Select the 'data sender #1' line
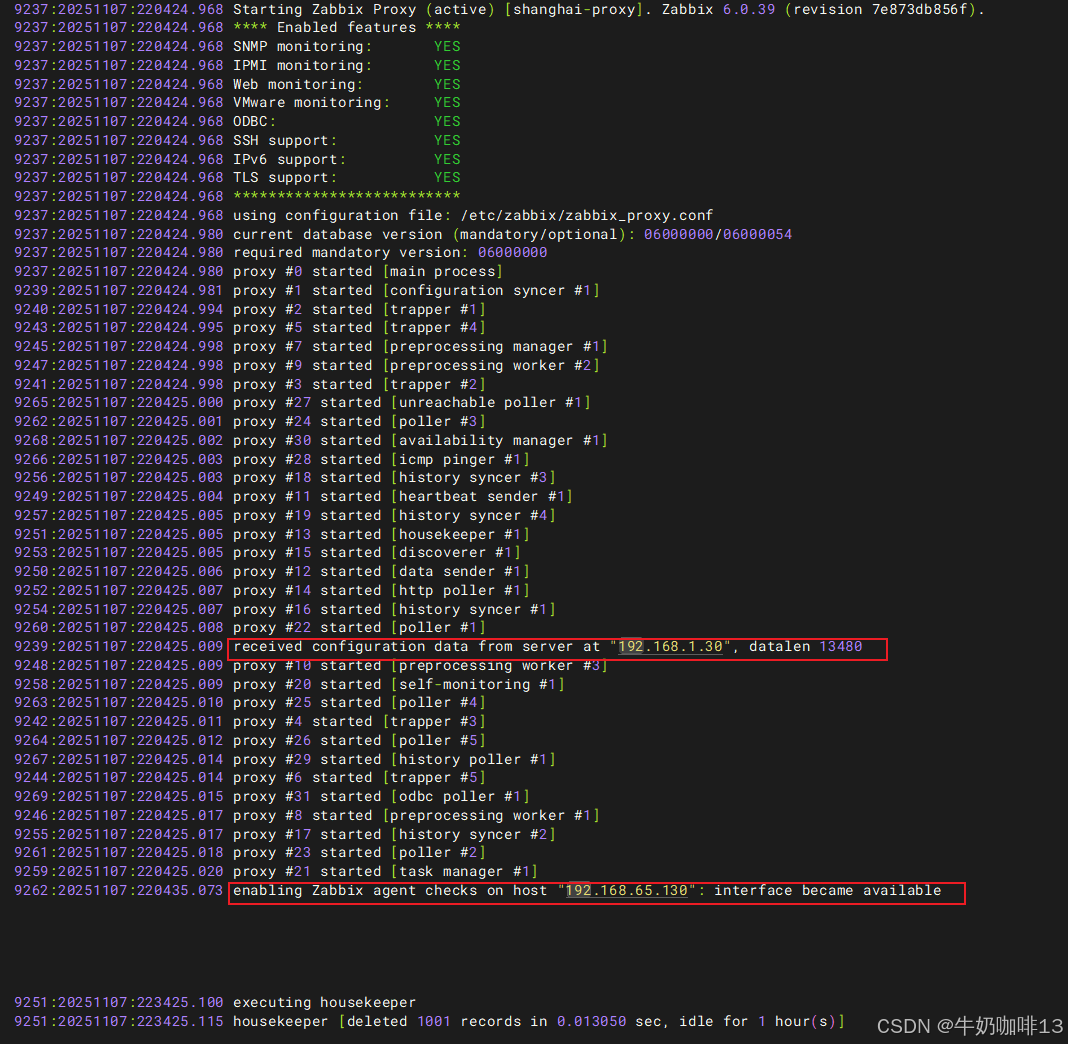The height and width of the screenshot is (1044, 1068). [272, 571]
